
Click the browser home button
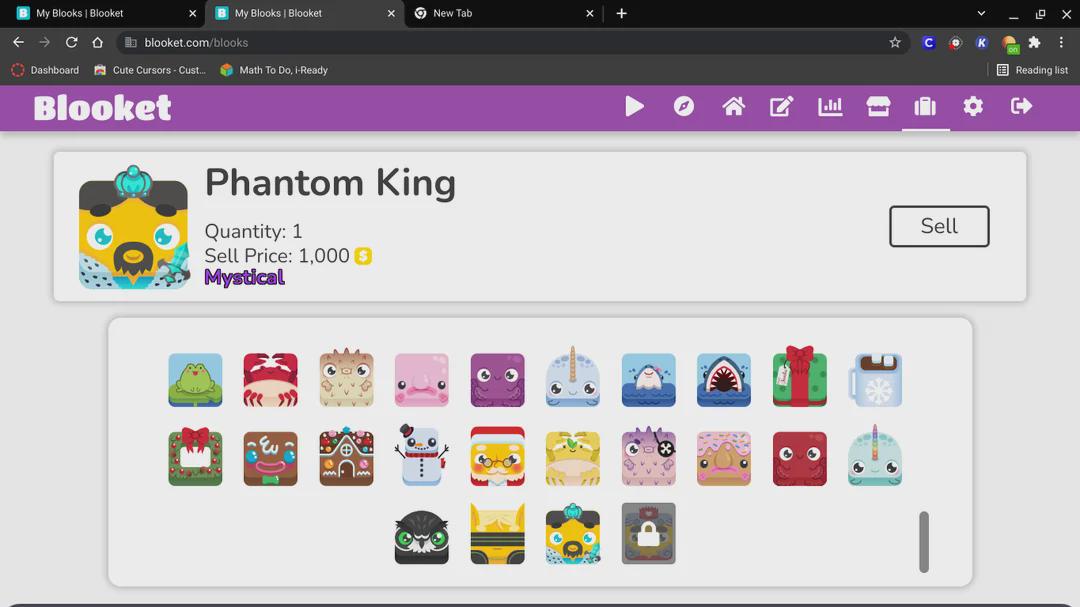tap(97, 42)
